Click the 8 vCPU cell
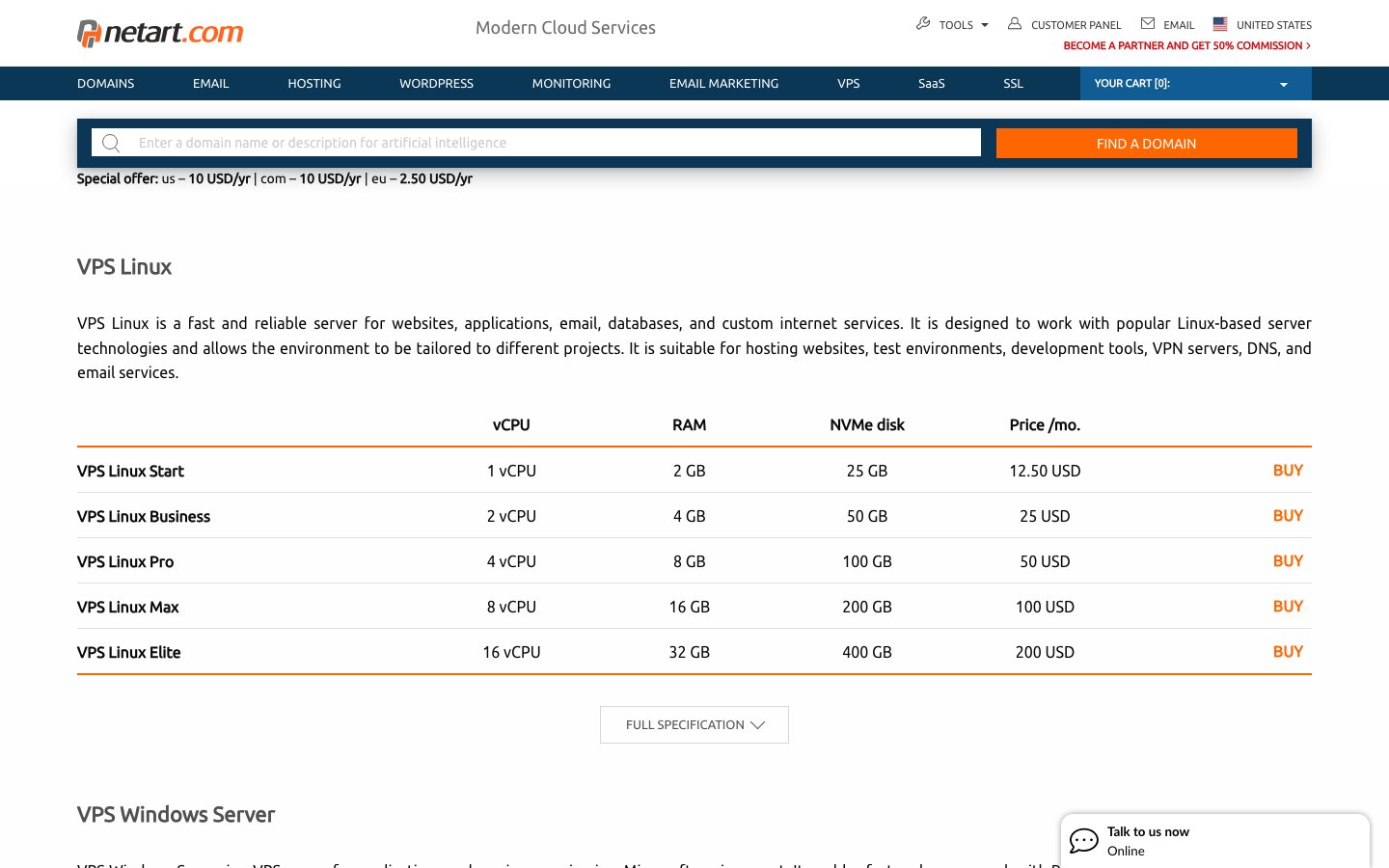 [x=511, y=608]
